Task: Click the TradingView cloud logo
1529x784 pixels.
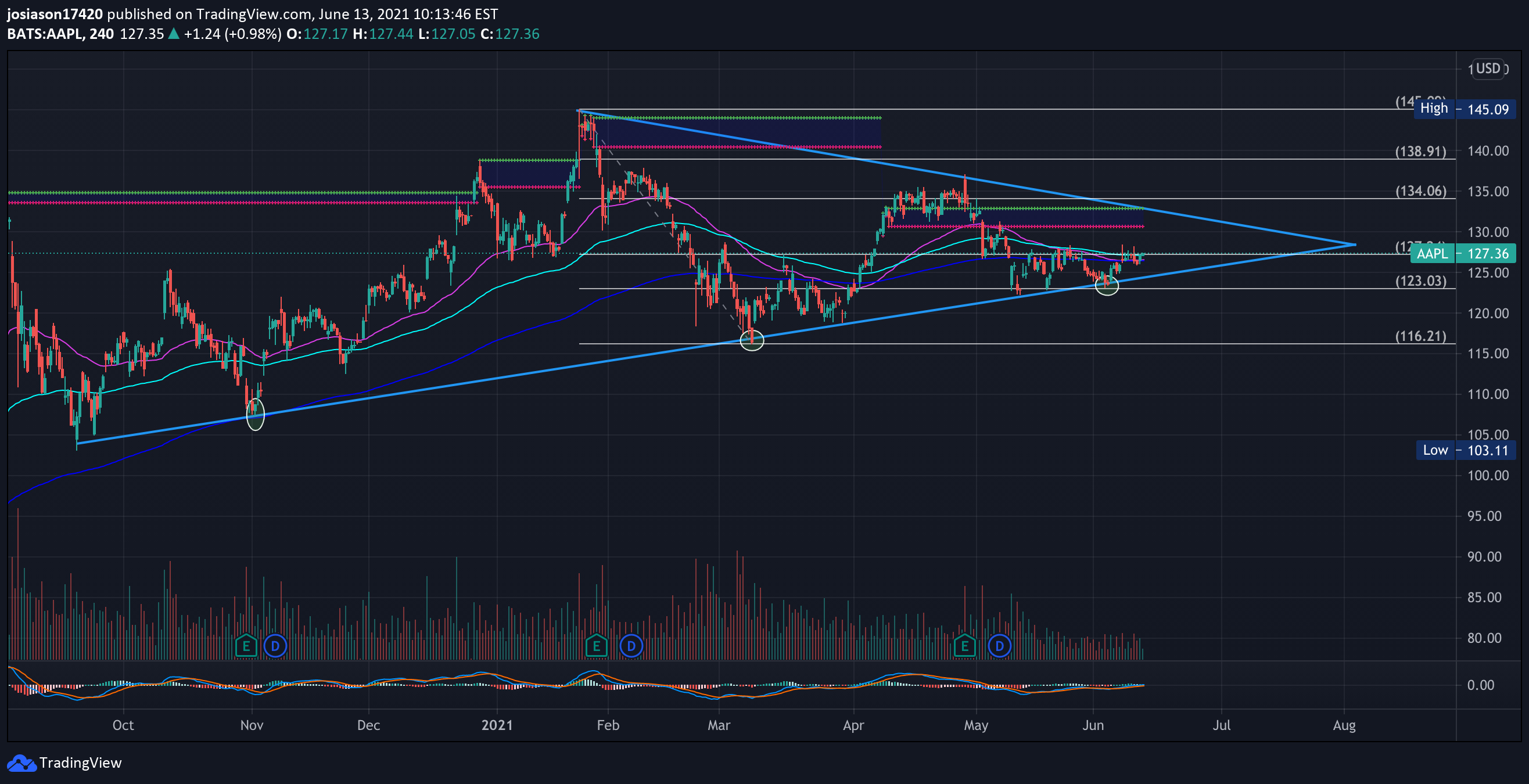Action: click(21, 763)
